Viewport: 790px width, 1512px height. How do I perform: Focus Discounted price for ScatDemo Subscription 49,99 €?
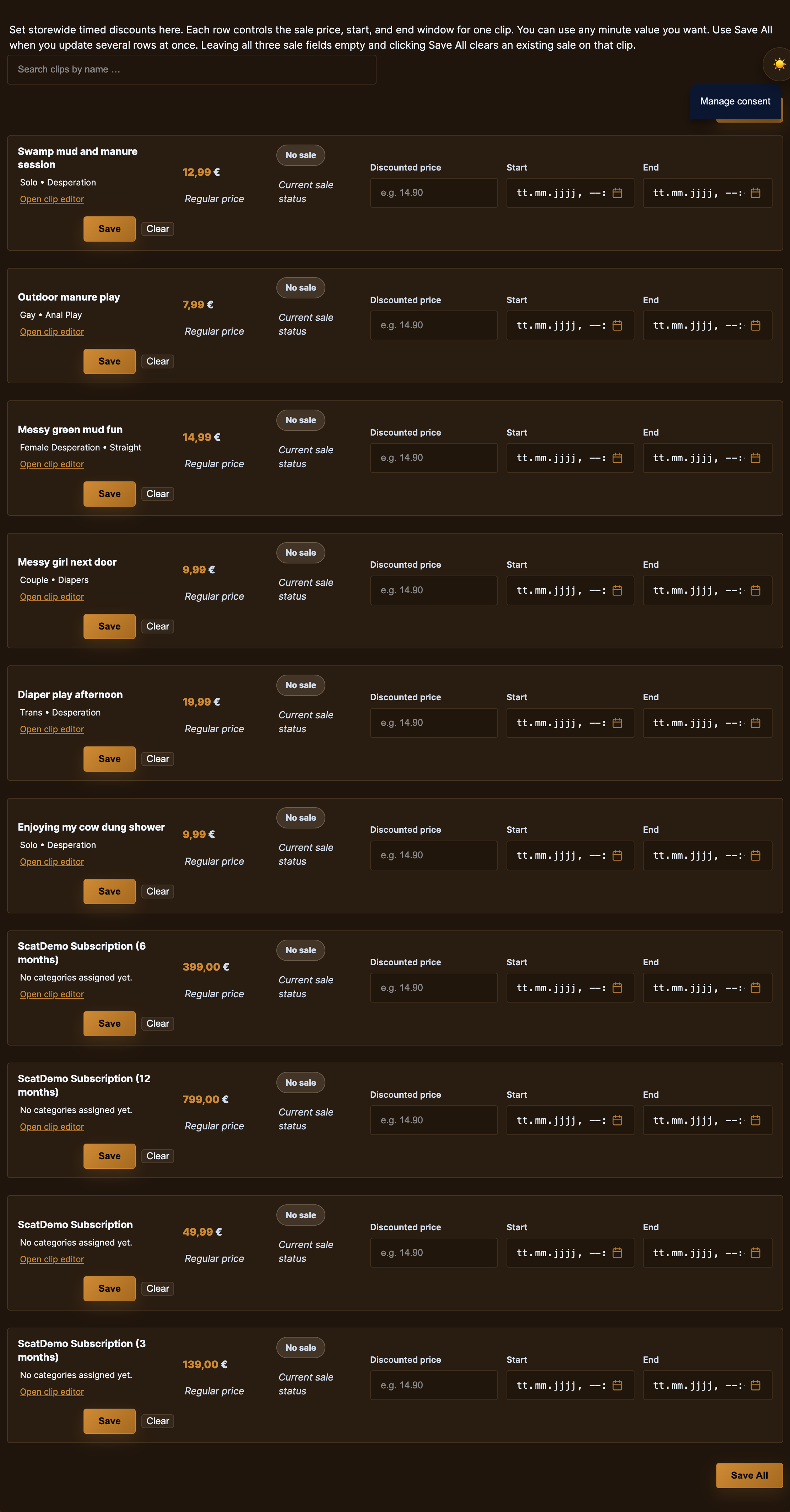point(434,1253)
